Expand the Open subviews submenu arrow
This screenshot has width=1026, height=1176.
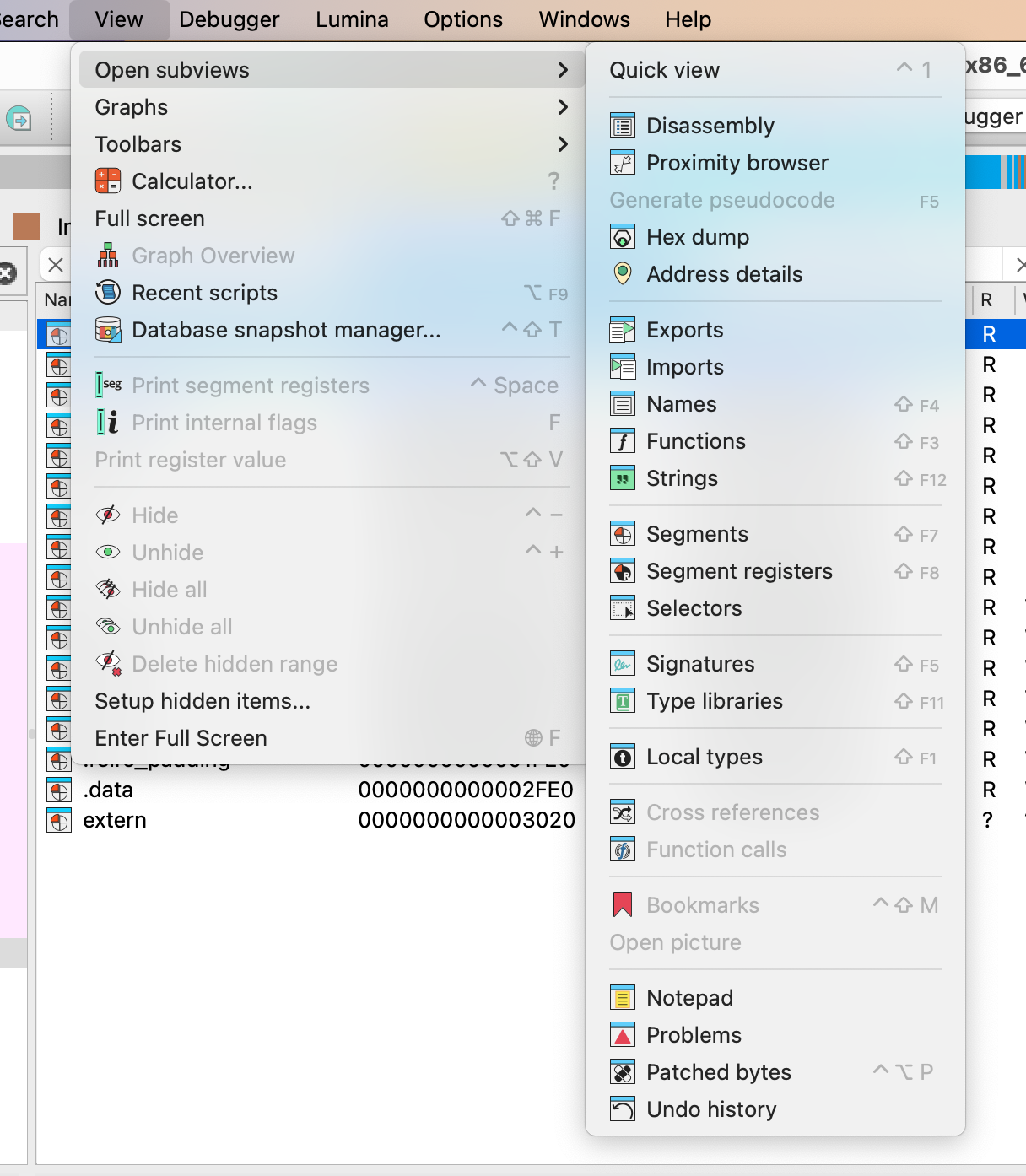pos(563,70)
